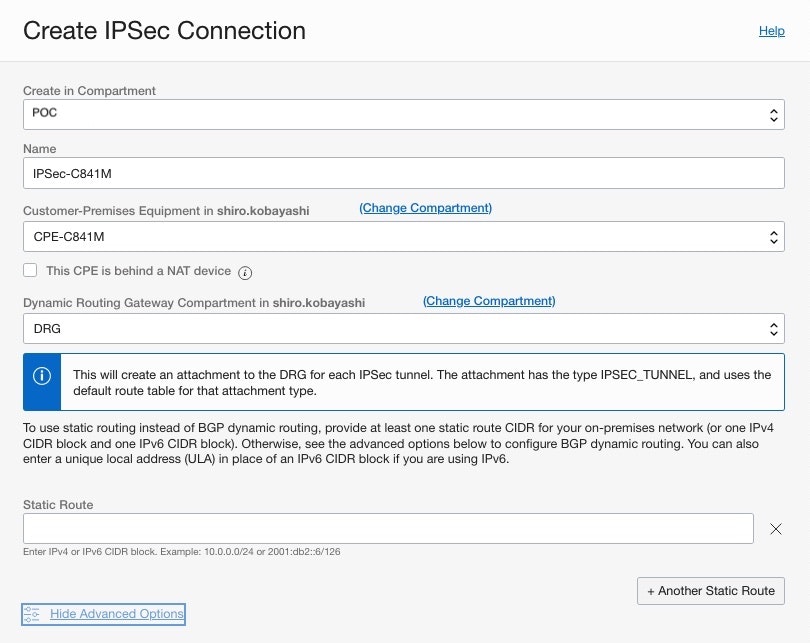
Task: Enable 'This CPE is behind a NAT device'
Action: 31,271
